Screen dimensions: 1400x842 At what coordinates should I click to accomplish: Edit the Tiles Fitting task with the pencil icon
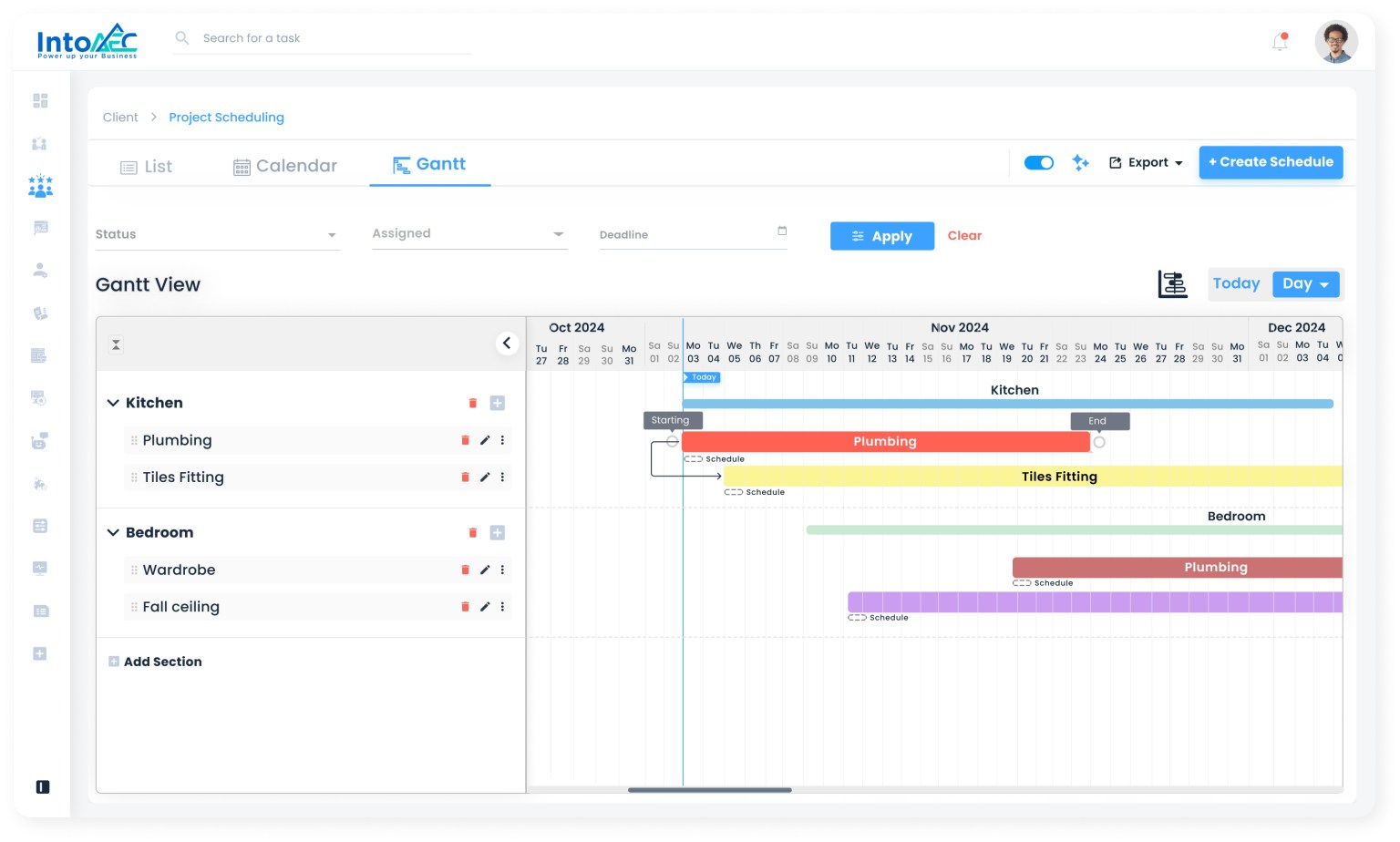click(485, 477)
